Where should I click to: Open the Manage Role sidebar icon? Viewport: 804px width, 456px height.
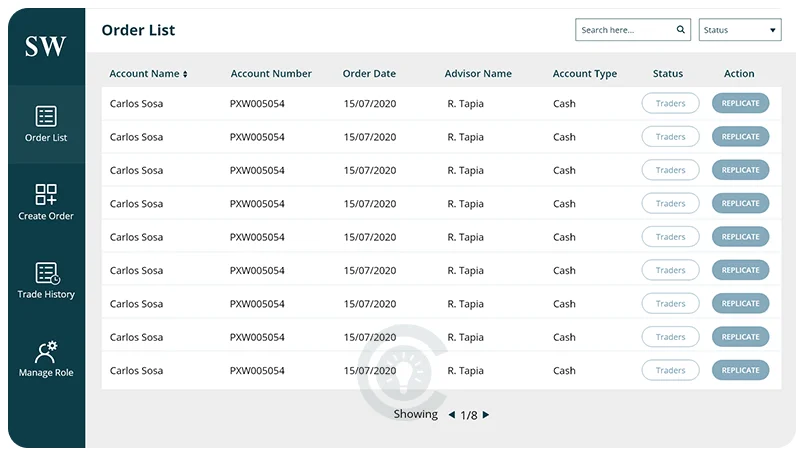point(46,352)
